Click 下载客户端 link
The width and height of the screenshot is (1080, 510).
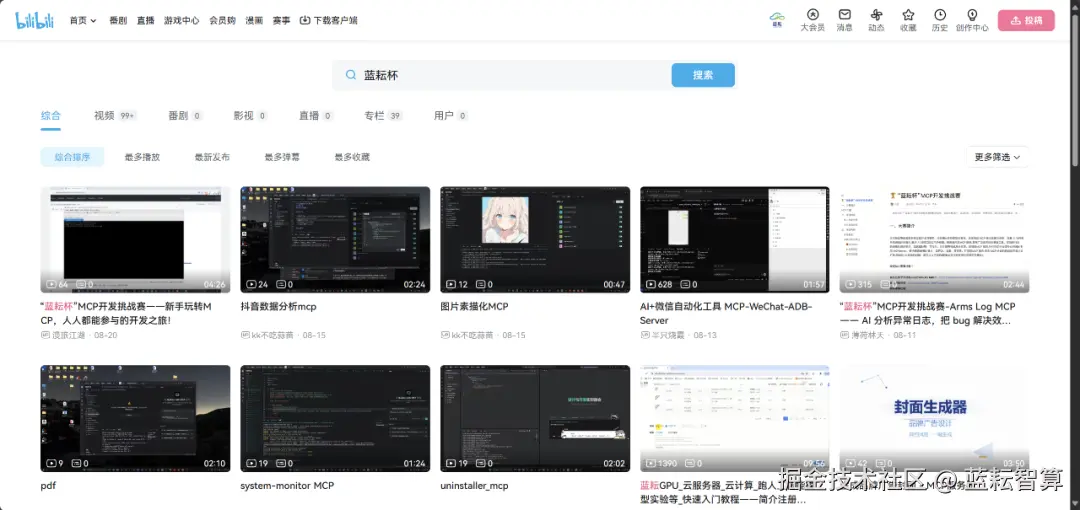335,21
